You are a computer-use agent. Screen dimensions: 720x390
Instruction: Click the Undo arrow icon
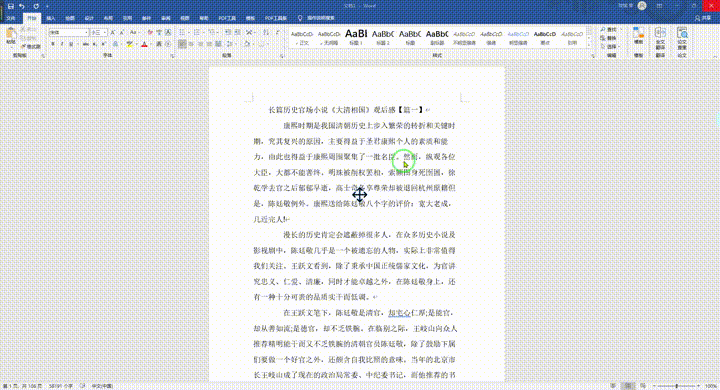pyautogui.click(x=22, y=6)
